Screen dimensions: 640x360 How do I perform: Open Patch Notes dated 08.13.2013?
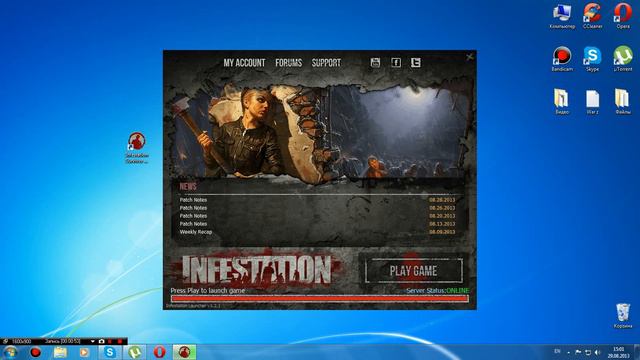tap(317, 224)
